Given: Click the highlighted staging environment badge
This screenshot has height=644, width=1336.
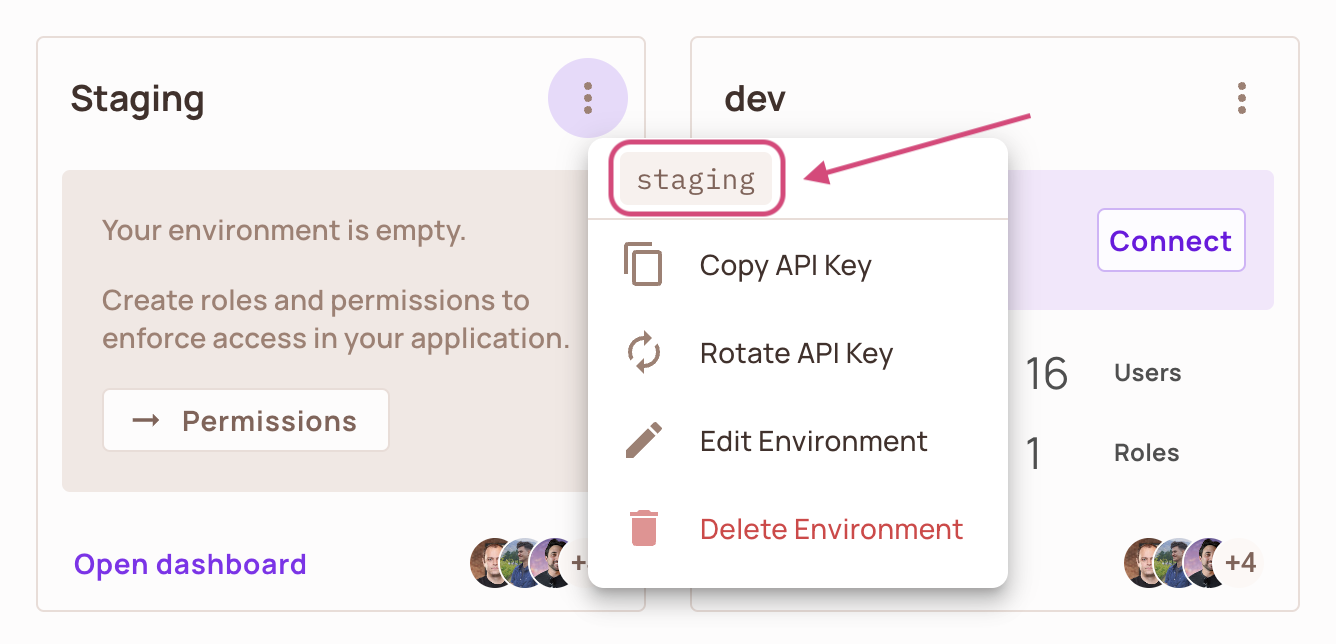Looking at the screenshot, I should pyautogui.click(x=697, y=178).
